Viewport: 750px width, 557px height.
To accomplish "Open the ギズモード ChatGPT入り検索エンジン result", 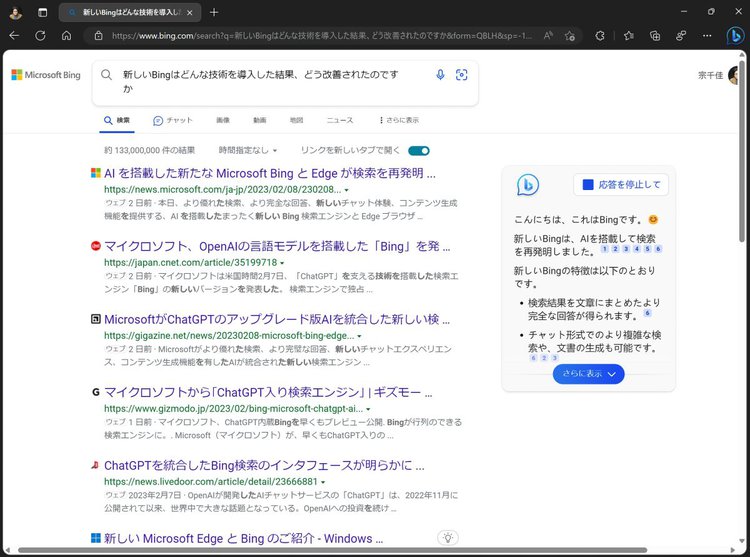I will coord(262,392).
